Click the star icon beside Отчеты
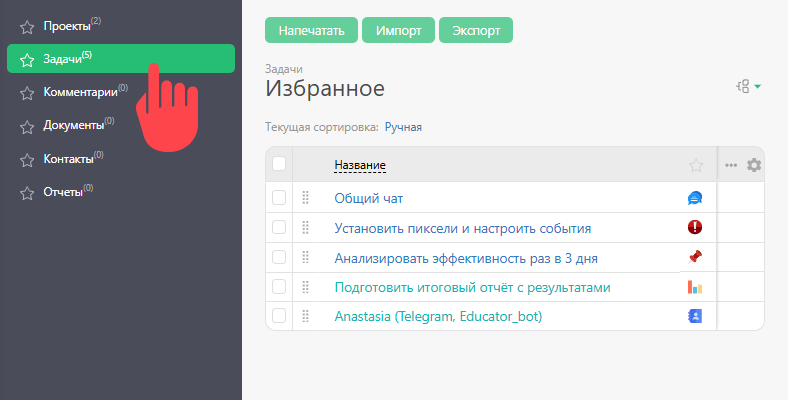The height and width of the screenshot is (400, 788). [27, 193]
